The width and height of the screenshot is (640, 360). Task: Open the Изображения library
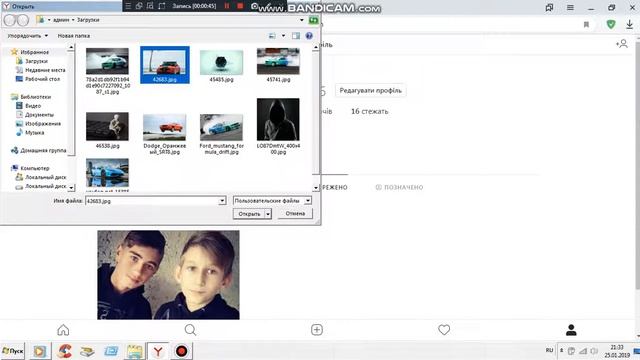coord(42,124)
